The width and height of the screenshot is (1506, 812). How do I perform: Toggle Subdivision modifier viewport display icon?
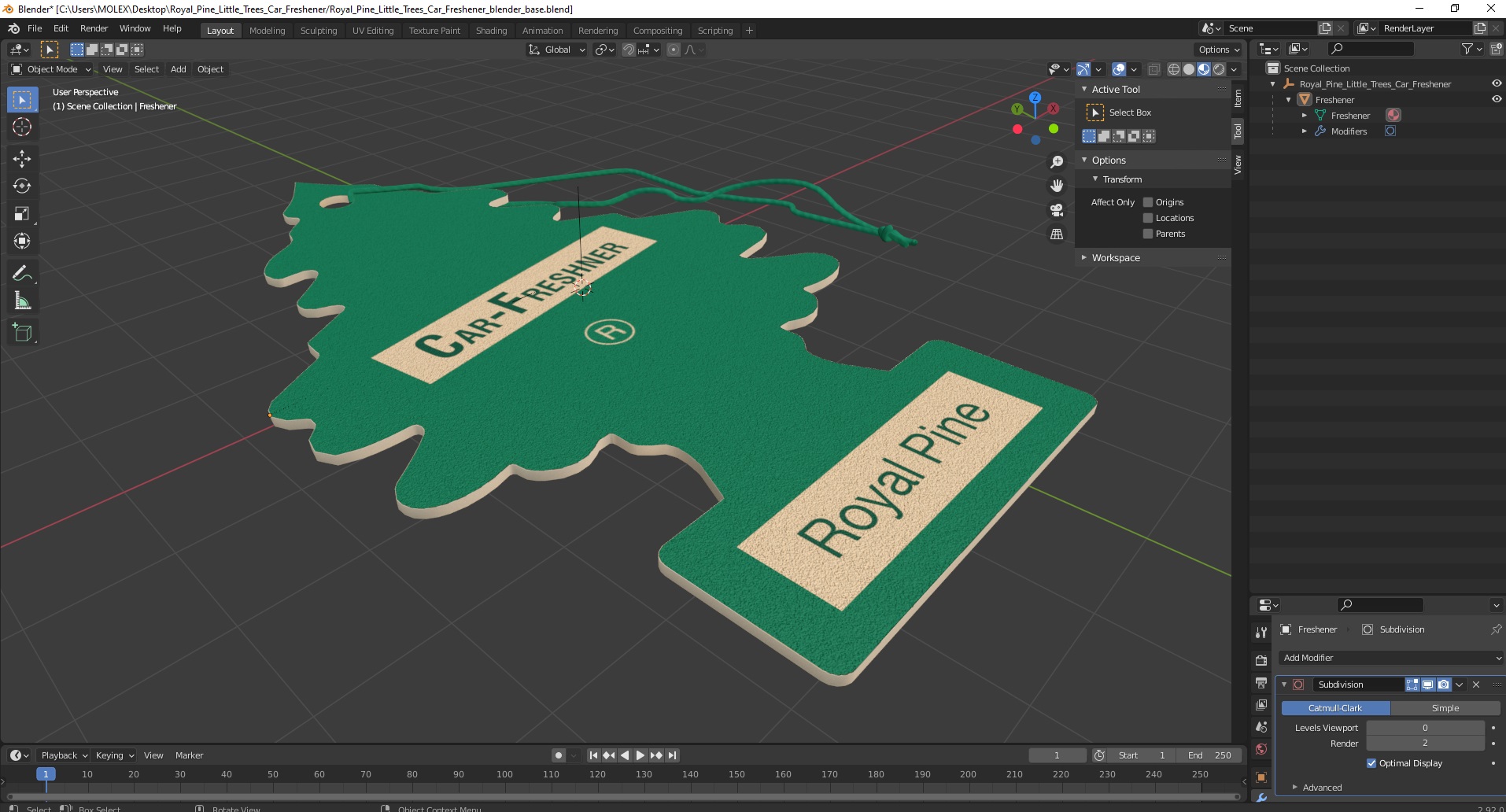click(x=1428, y=685)
